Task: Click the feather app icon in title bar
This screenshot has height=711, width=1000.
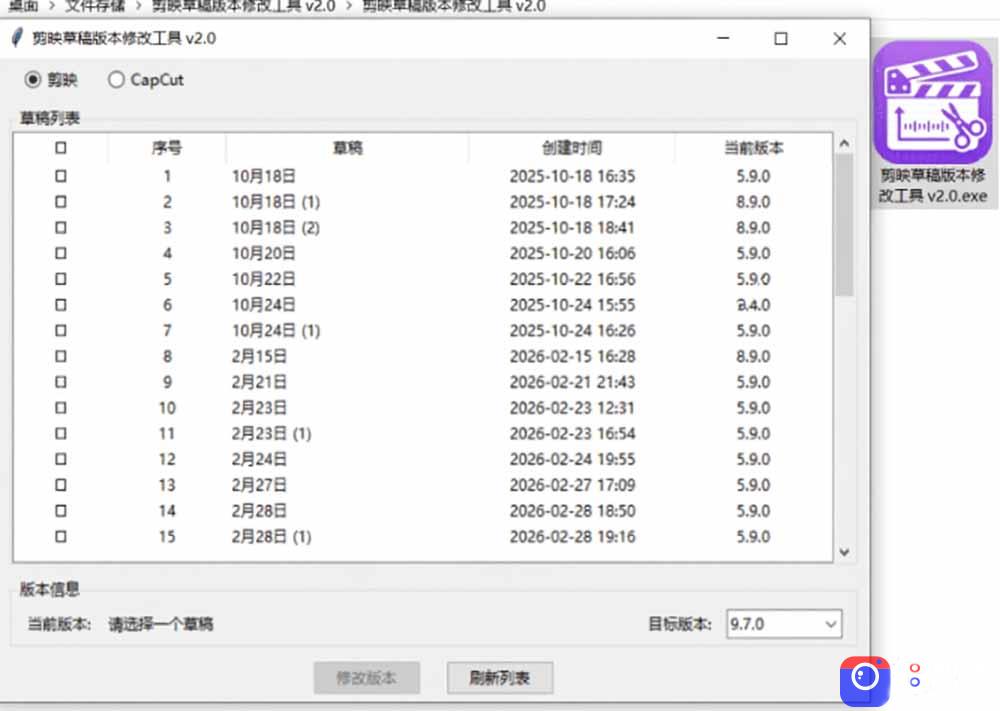Action: pyautogui.click(x=17, y=38)
